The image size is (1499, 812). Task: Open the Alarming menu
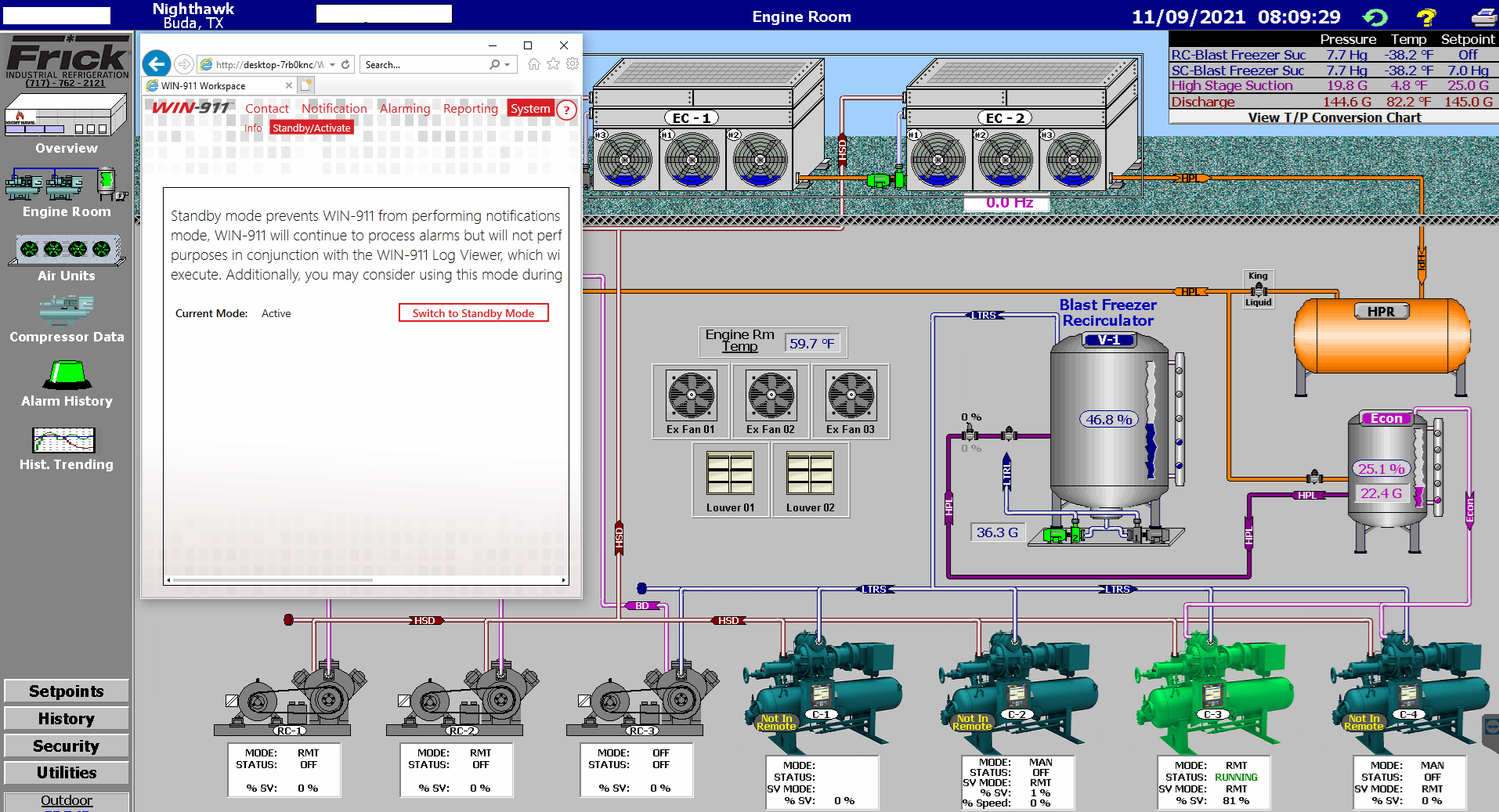pos(405,109)
